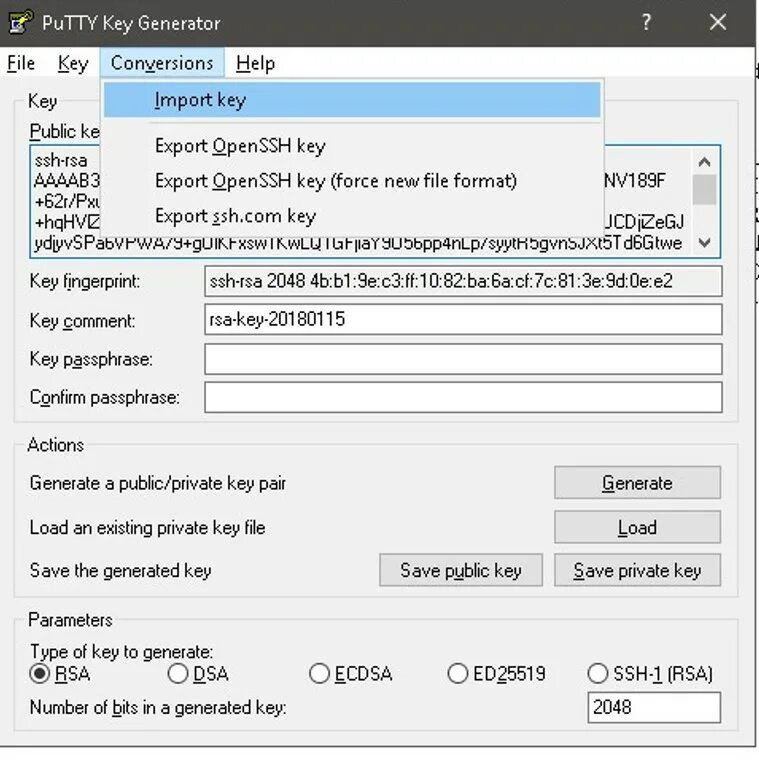Click the PuTTY Key Generator title bar icon

(x=21, y=22)
